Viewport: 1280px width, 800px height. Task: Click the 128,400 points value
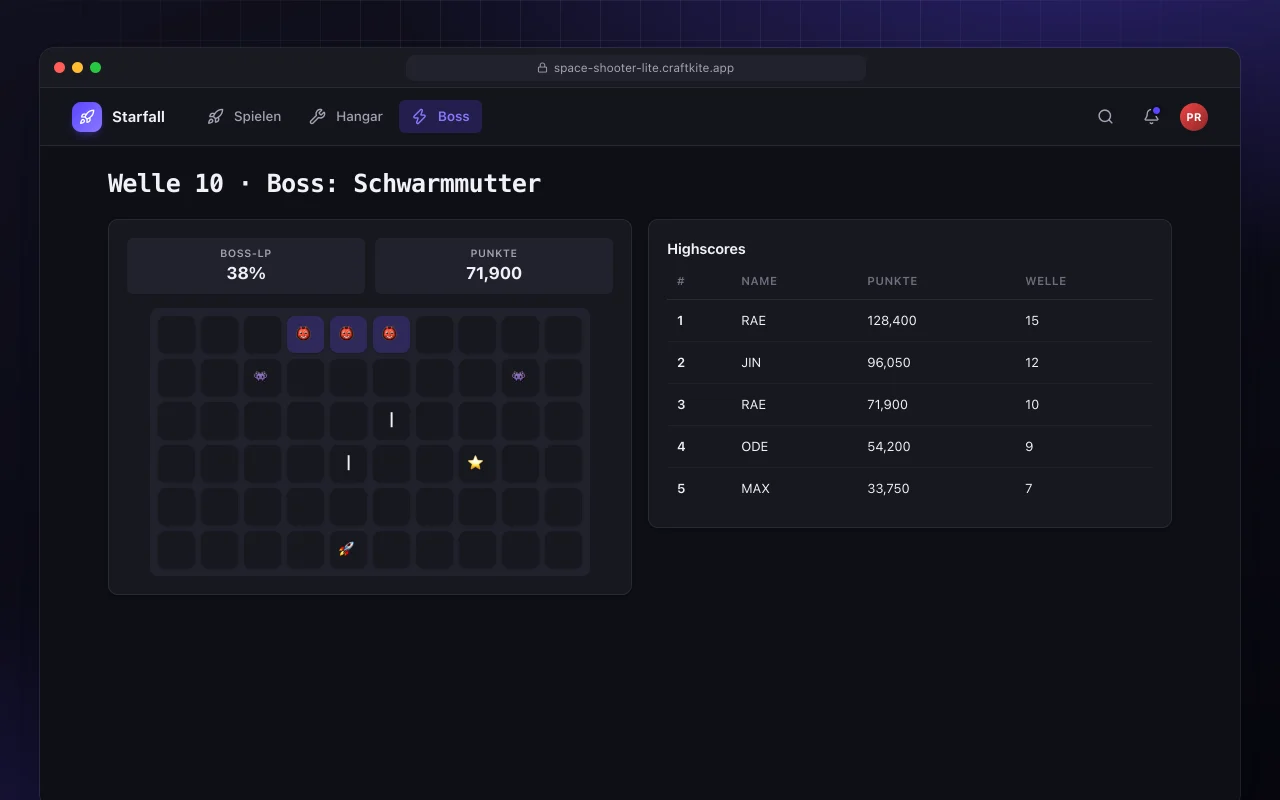click(x=892, y=321)
